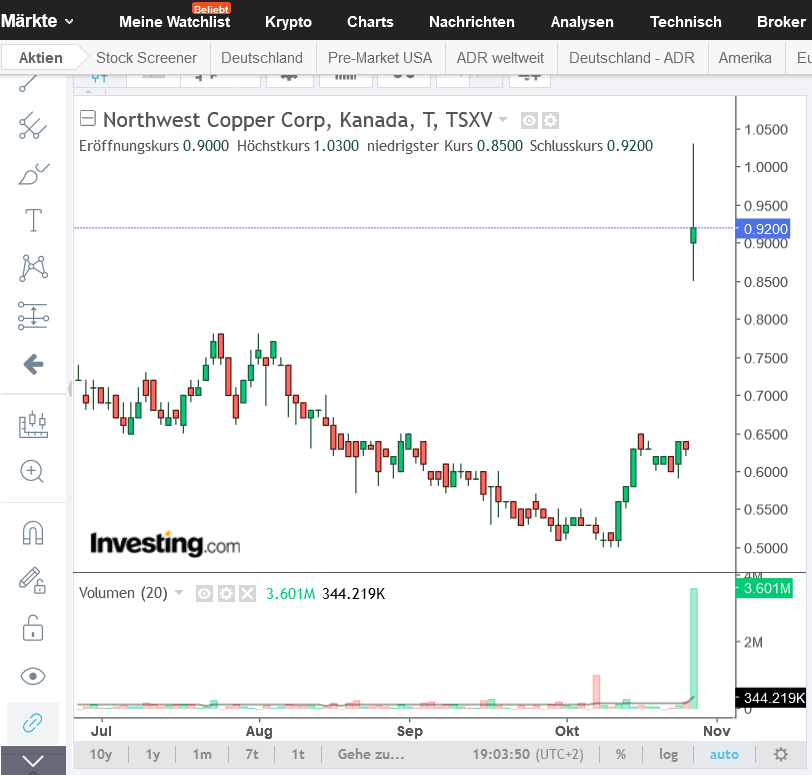Activate the zoom in tool

(32, 471)
